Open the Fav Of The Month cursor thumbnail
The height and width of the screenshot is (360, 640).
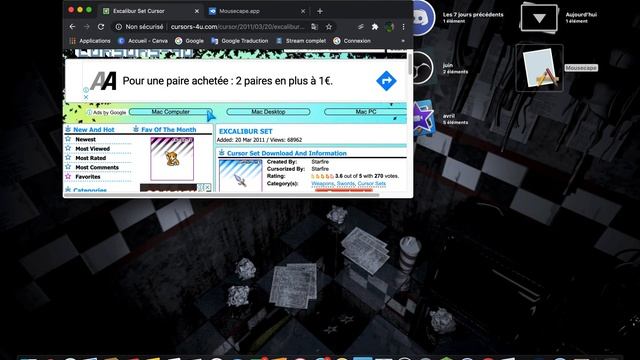[172, 159]
